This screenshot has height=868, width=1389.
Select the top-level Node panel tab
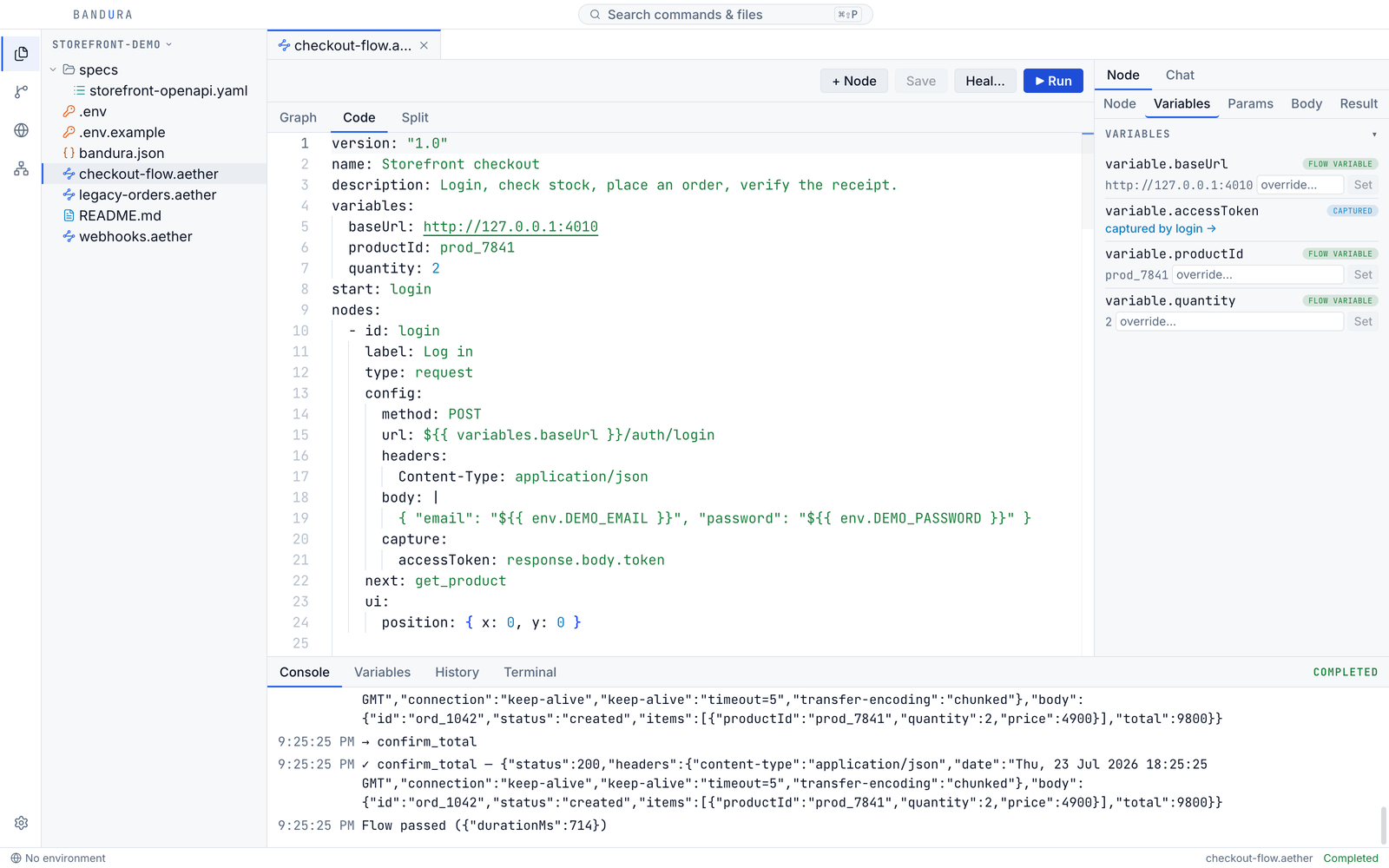click(1122, 75)
